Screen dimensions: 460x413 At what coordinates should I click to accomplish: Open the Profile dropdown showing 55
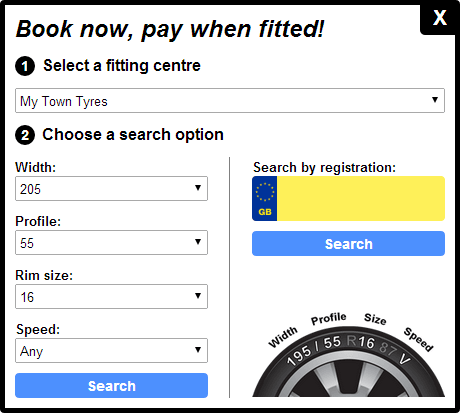pos(111,242)
